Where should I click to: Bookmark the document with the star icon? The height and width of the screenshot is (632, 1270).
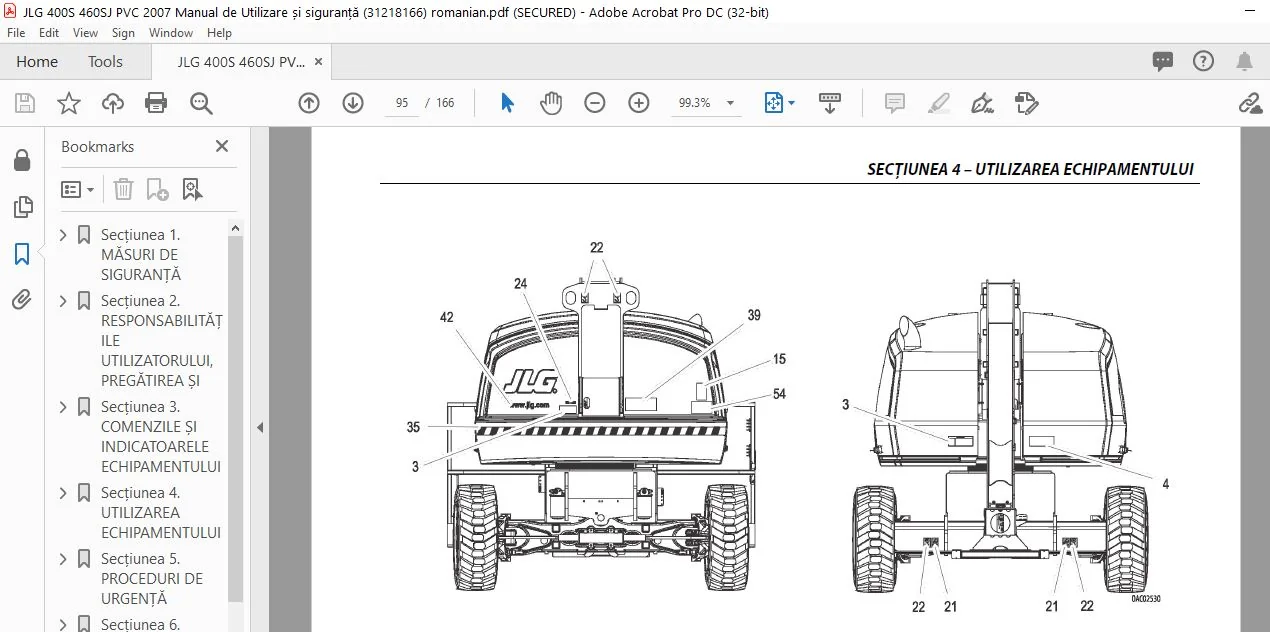[x=68, y=103]
